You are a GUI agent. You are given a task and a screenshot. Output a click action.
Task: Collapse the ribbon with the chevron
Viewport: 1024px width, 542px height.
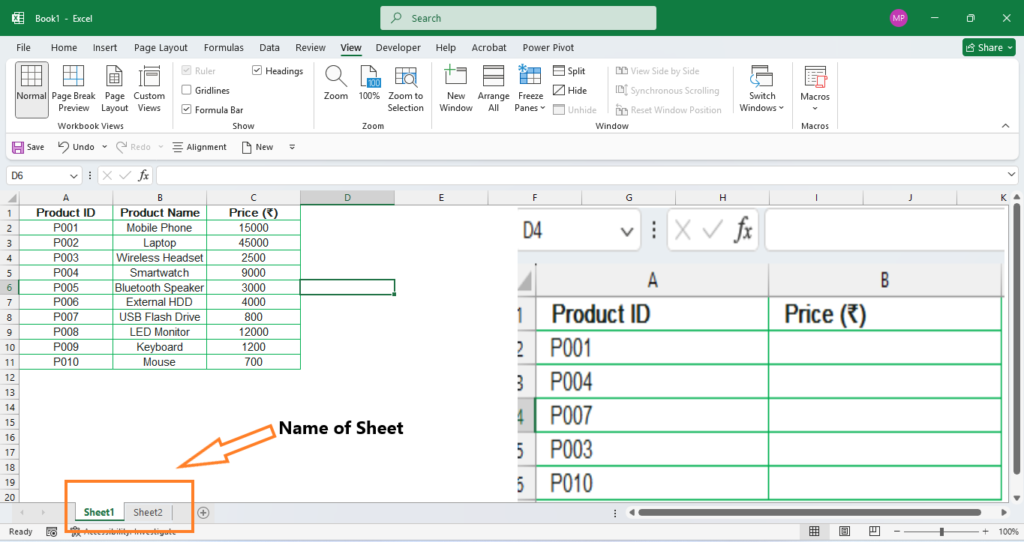click(x=1006, y=126)
